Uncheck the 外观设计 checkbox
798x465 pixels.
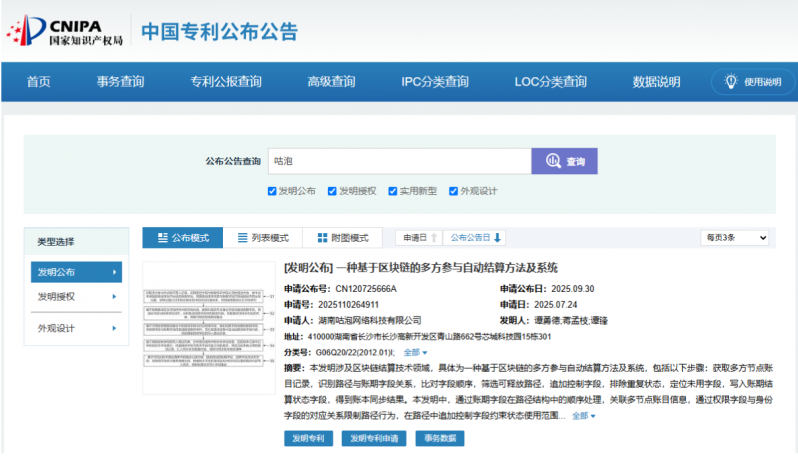pyautogui.click(x=455, y=190)
